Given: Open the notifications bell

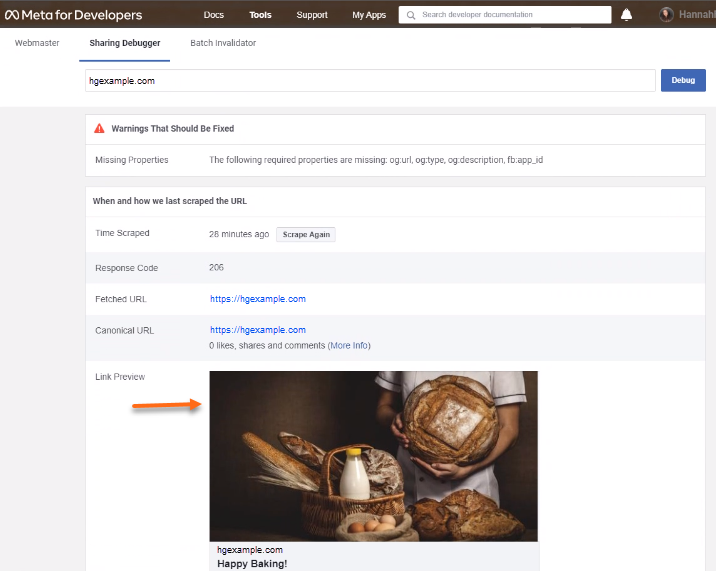Looking at the screenshot, I should (x=626, y=15).
